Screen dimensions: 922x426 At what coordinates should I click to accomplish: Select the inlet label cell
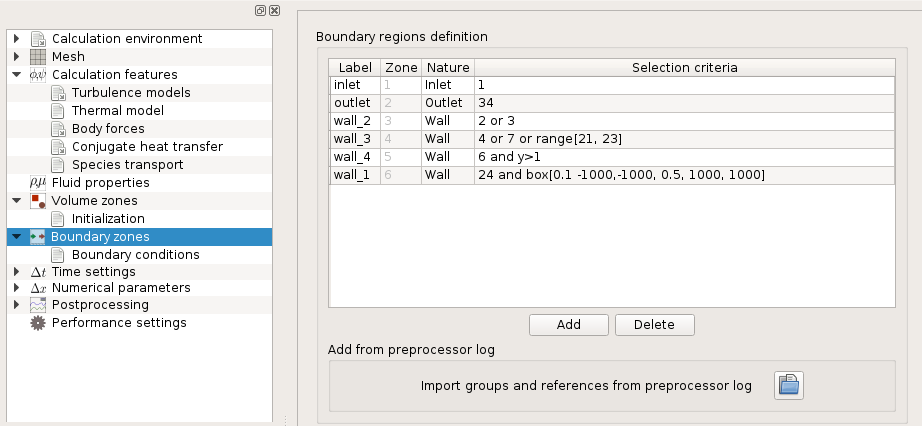(355, 85)
